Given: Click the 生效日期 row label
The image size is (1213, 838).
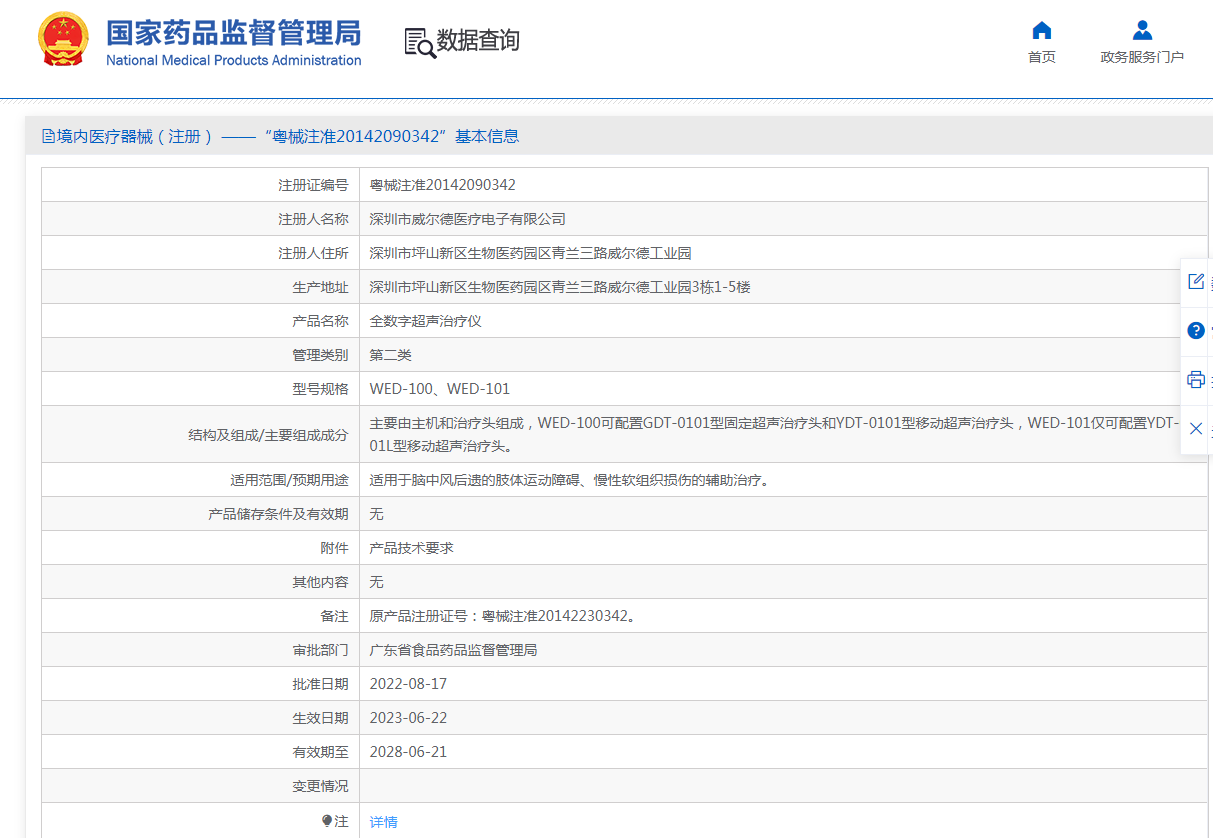Looking at the screenshot, I should (x=320, y=718).
